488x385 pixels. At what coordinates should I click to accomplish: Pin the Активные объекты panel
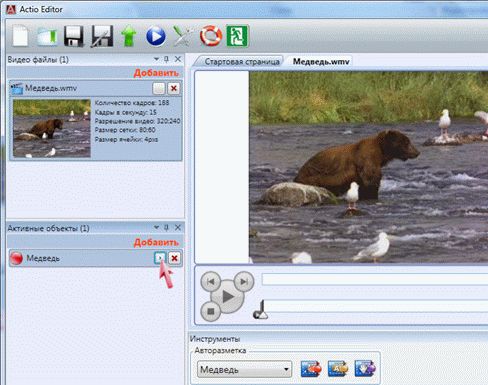pos(166,228)
